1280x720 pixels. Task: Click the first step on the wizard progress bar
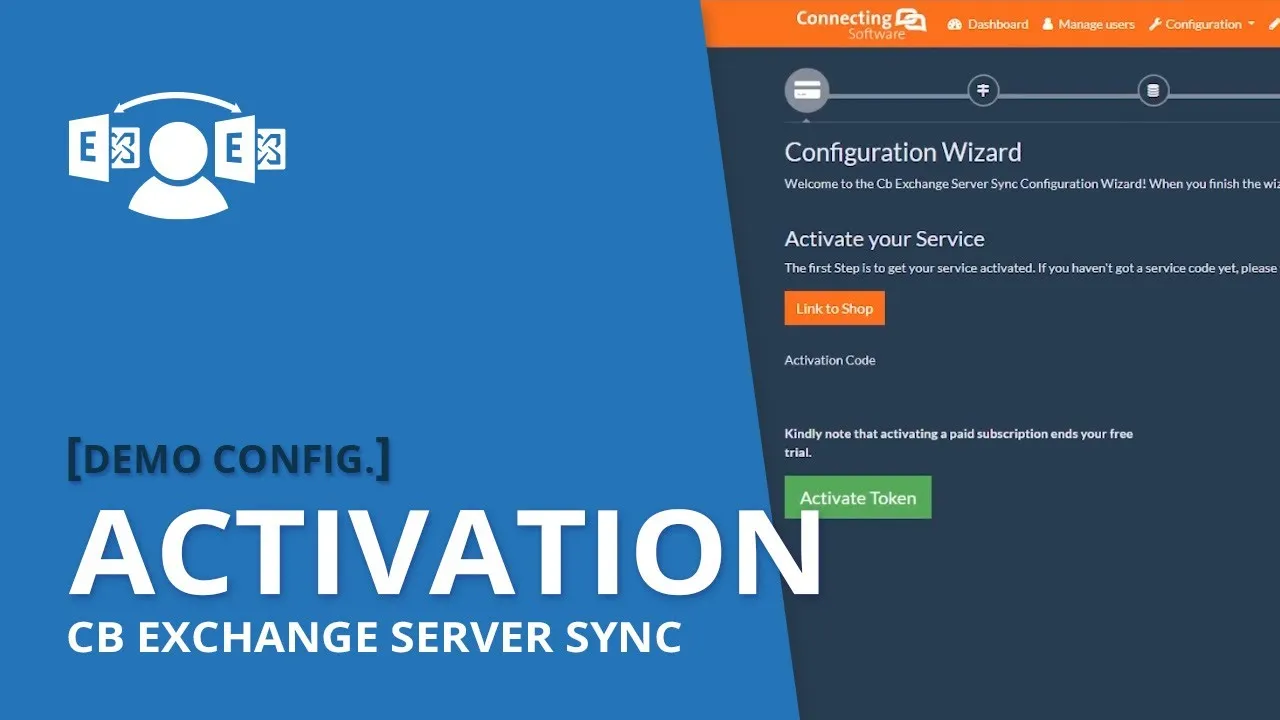807,90
